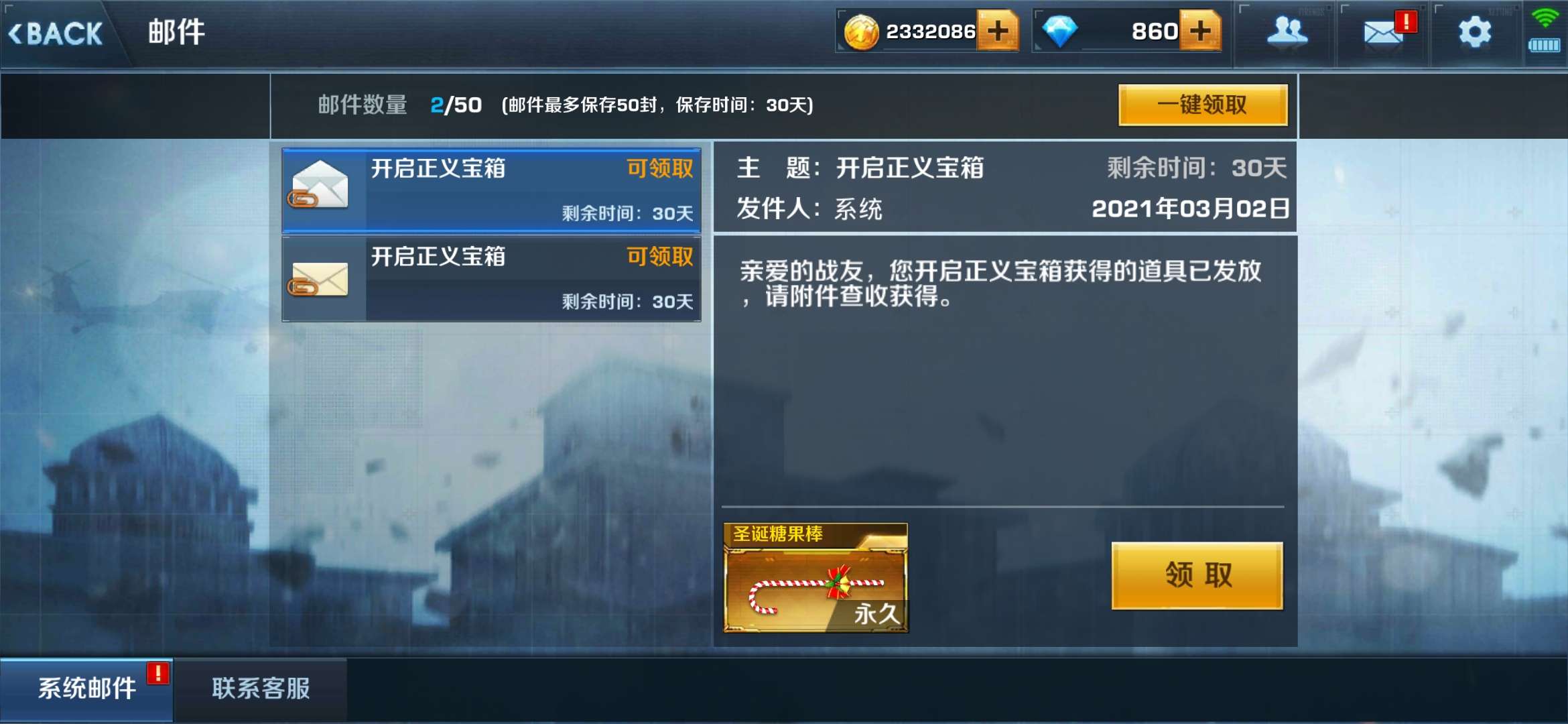1568x724 pixels.
Task: Tap the Wi-Fi and battery status indicator
Action: coord(1544,32)
